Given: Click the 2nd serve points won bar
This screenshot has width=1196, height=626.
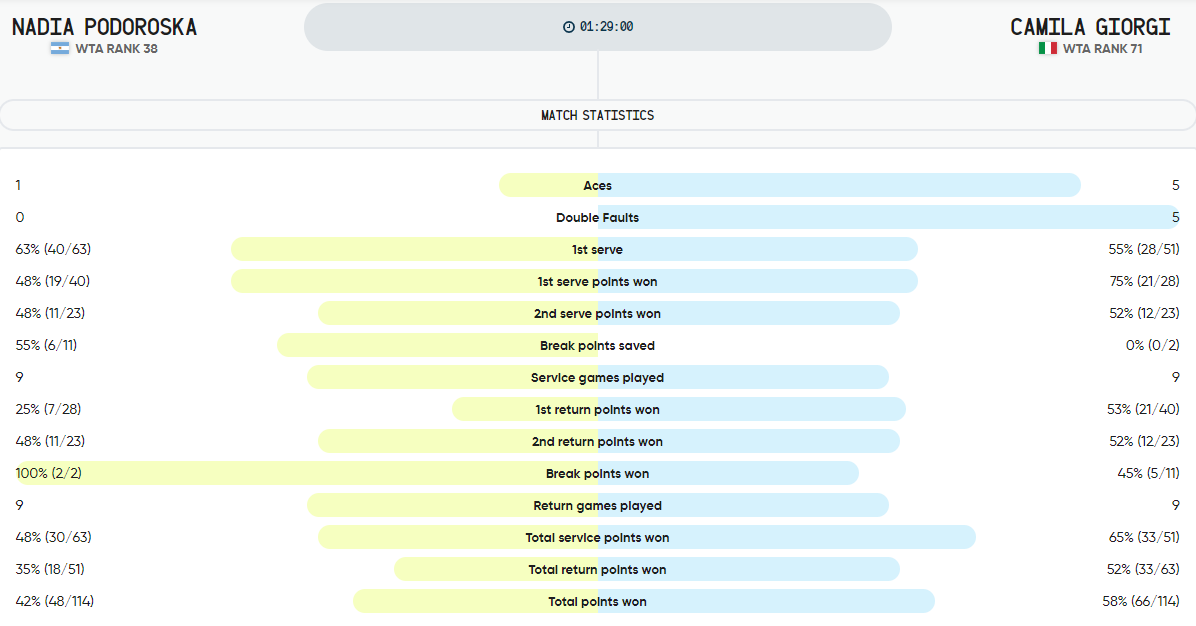Looking at the screenshot, I should (609, 313).
